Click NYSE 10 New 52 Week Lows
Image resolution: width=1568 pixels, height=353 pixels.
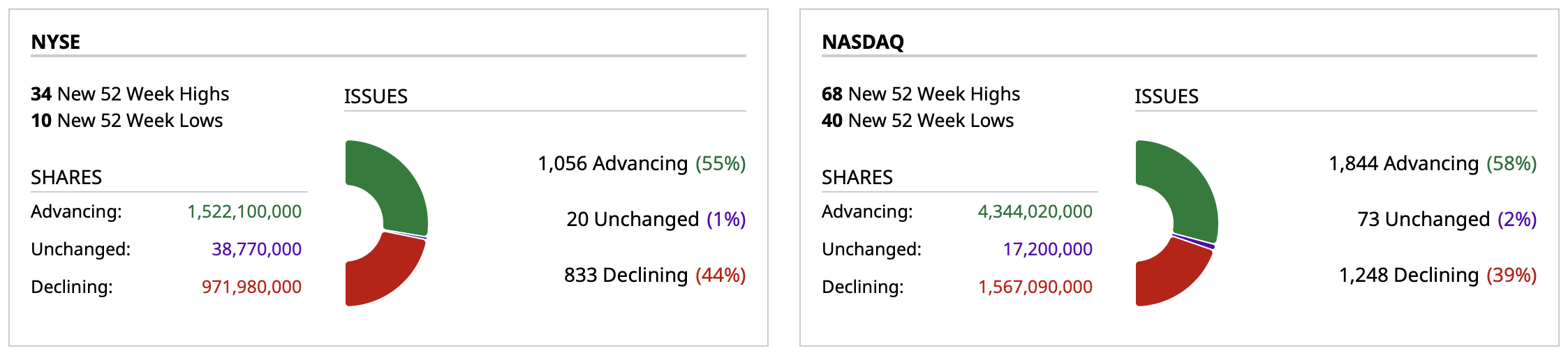[x=127, y=121]
